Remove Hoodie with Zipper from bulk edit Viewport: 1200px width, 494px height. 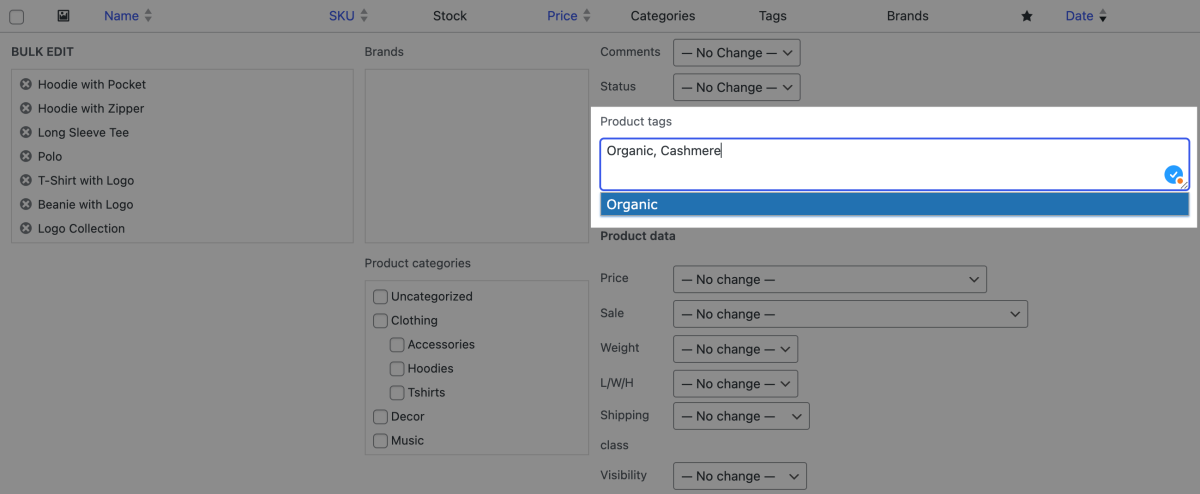[x=26, y=109]
